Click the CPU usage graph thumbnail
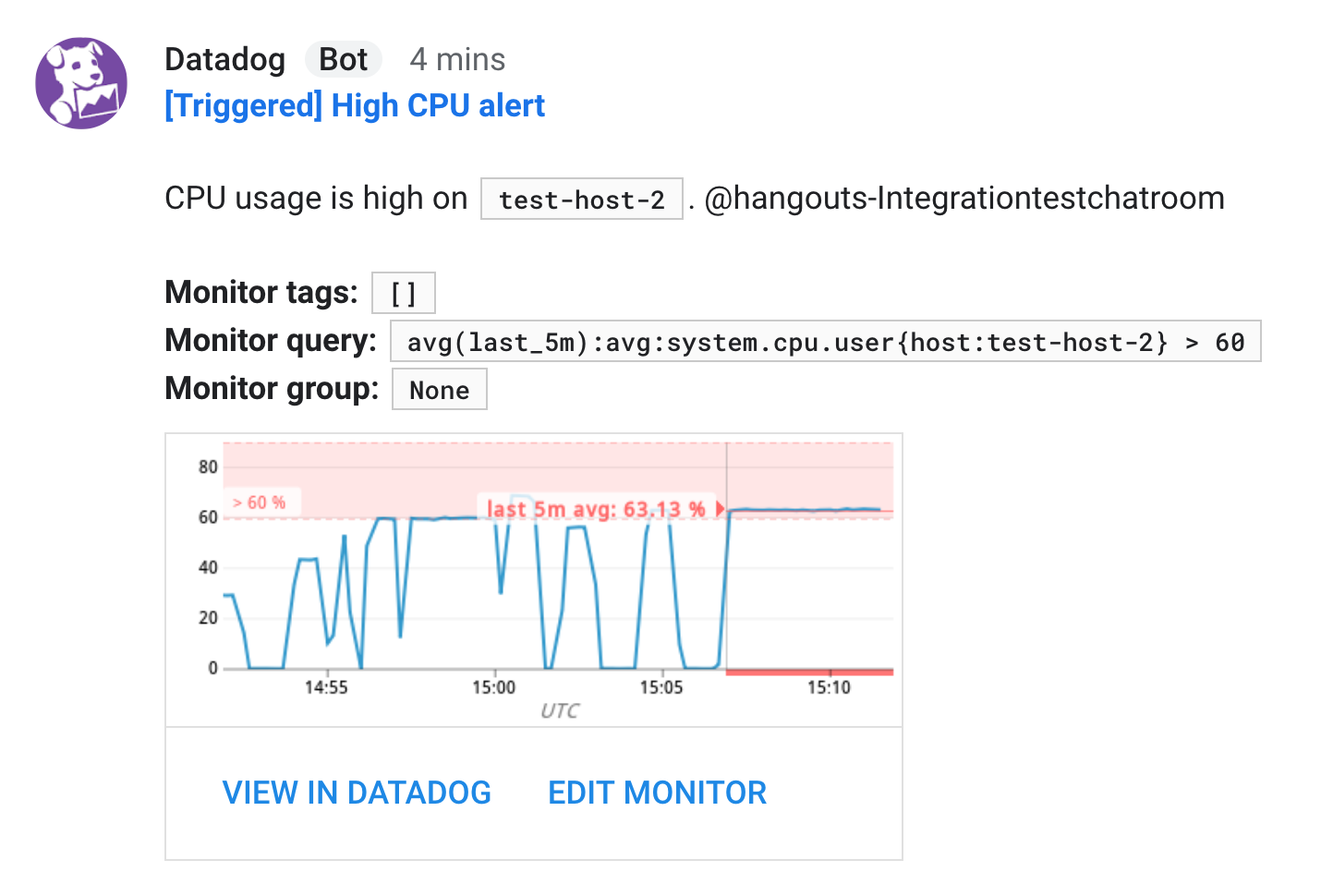Viewport: 1321px width, 896px height. point(533,579)
